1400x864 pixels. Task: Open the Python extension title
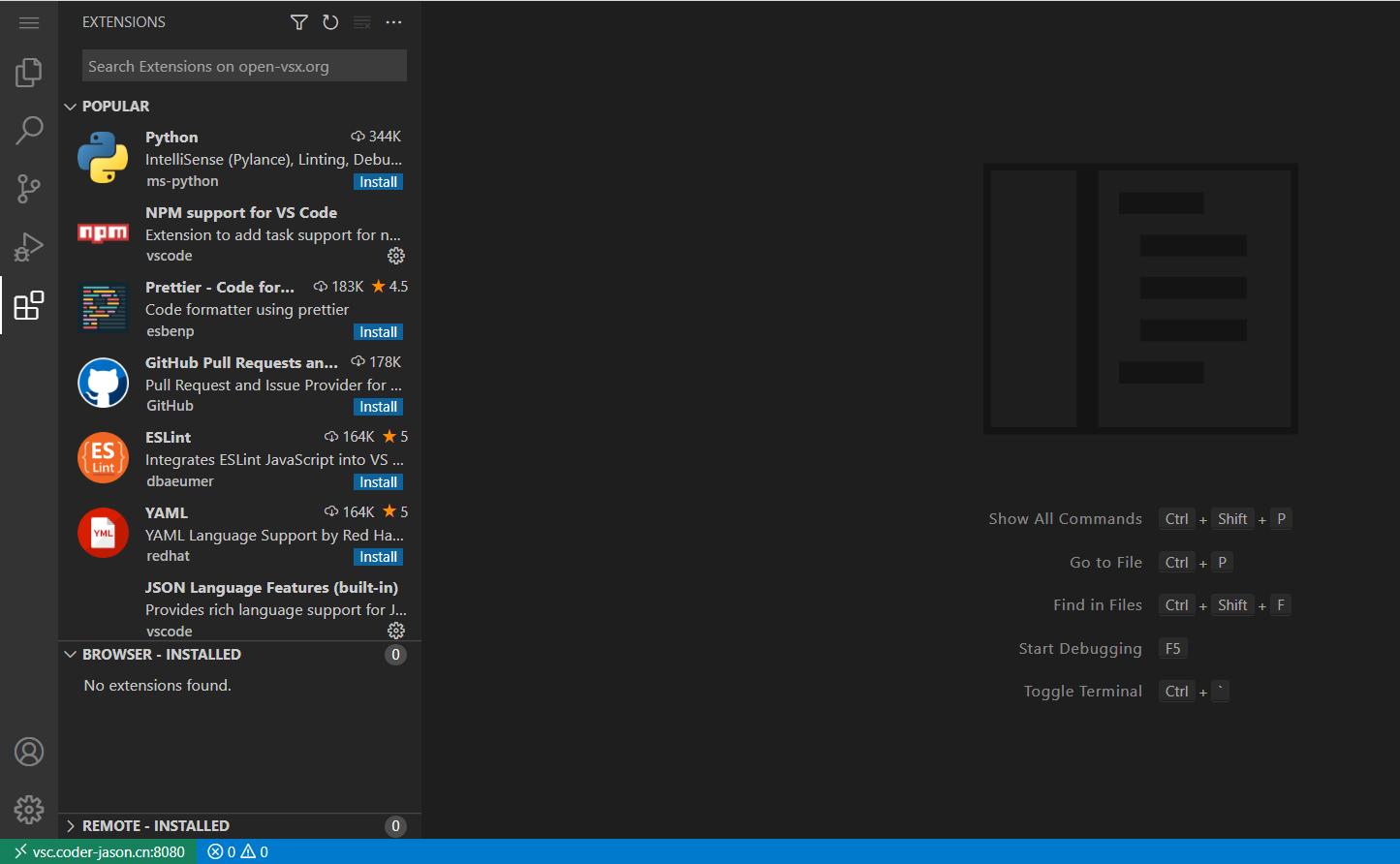tap(171, 138)
